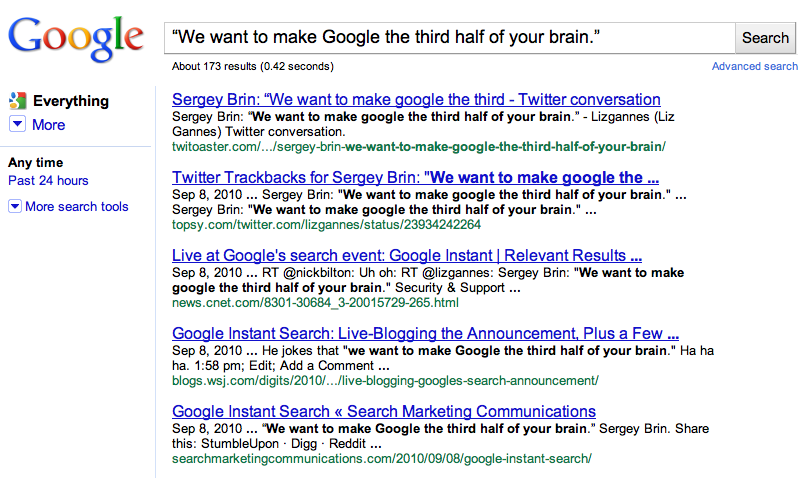This screenshot has height=478, width=804.
Task: Click the twitoaster.com green URL
Action: [418, 146]
